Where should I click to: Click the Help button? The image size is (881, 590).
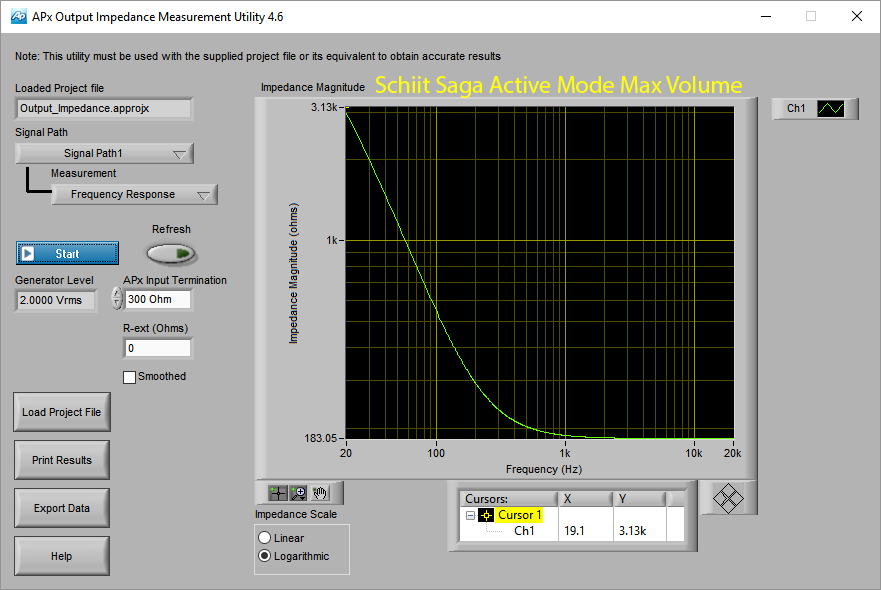click(62, 556)
